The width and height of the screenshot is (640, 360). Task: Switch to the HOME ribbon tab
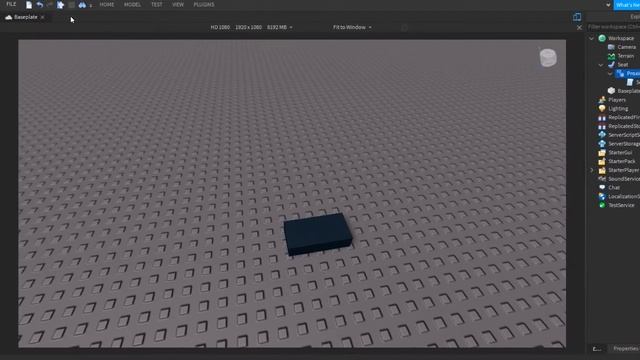pos(107,5)
